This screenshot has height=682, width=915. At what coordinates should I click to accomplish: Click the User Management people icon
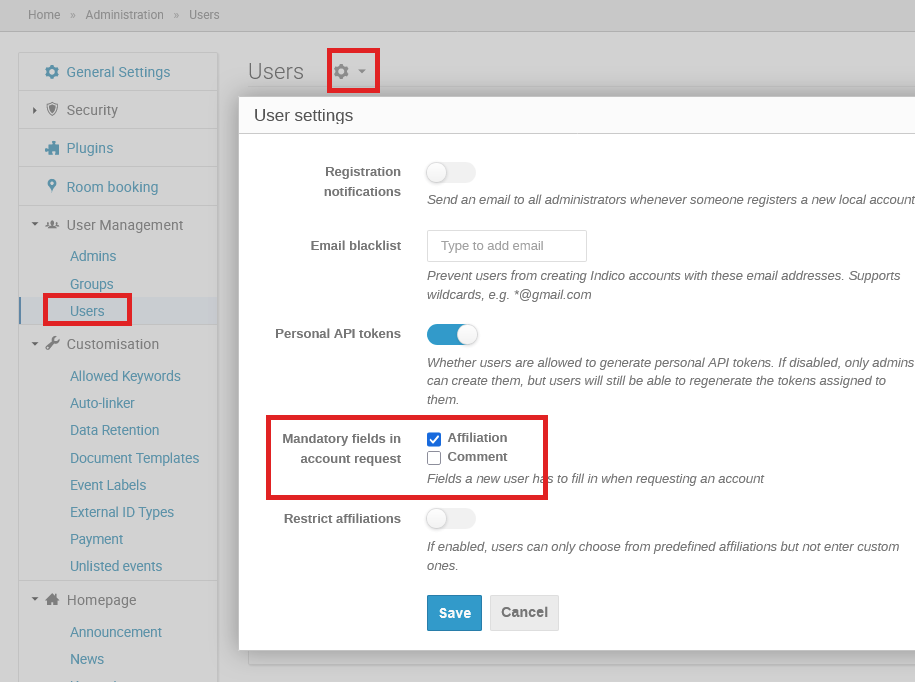[52, 225]
